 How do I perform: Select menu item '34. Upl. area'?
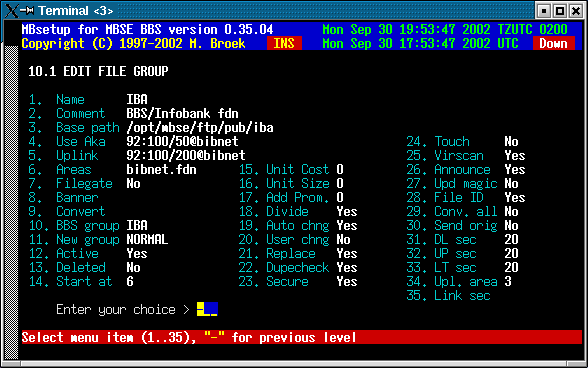click(x=452, y=281)
